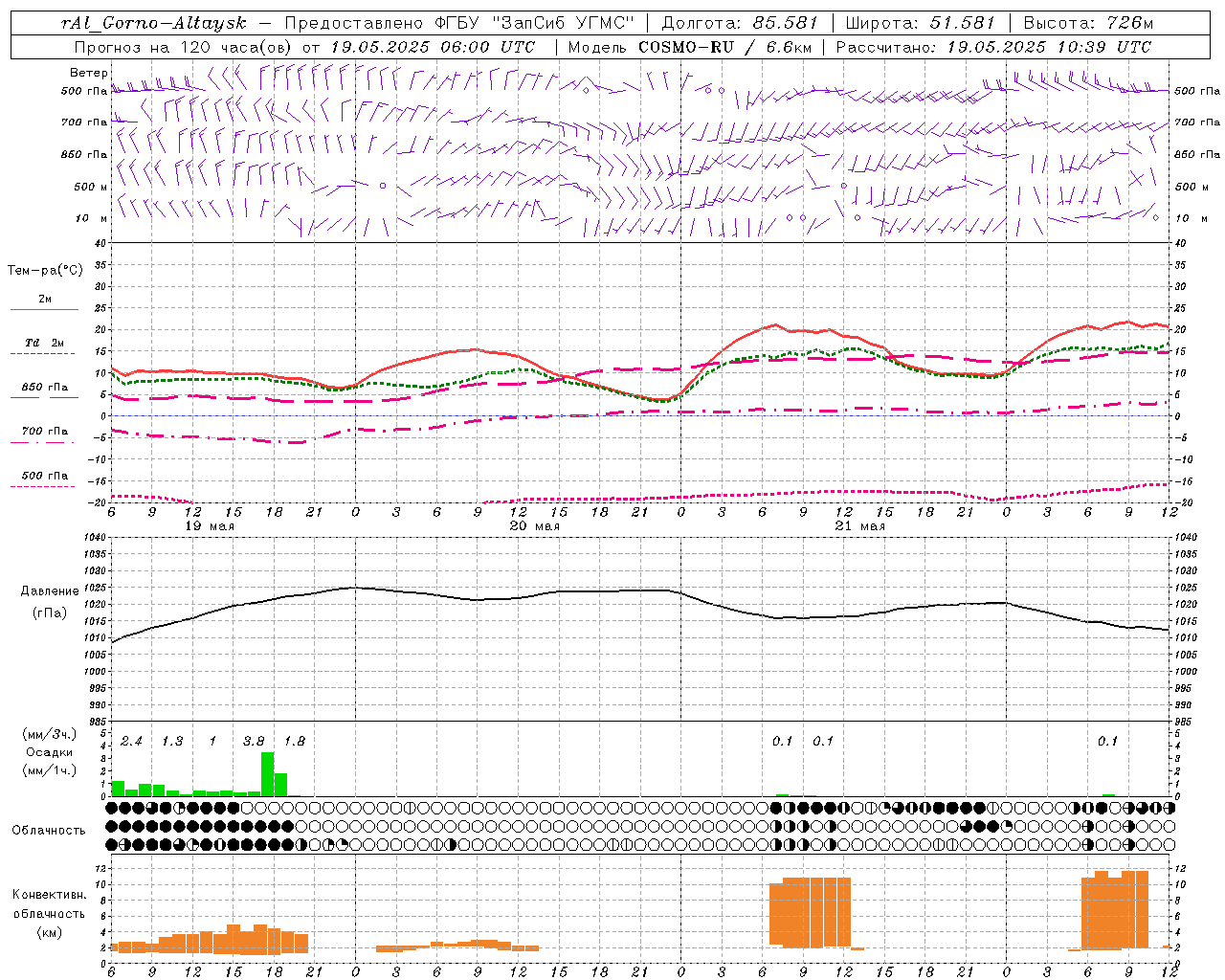Click the Ветер wind panel label
Screen dimensions: 1225x980
click(88, 73)
